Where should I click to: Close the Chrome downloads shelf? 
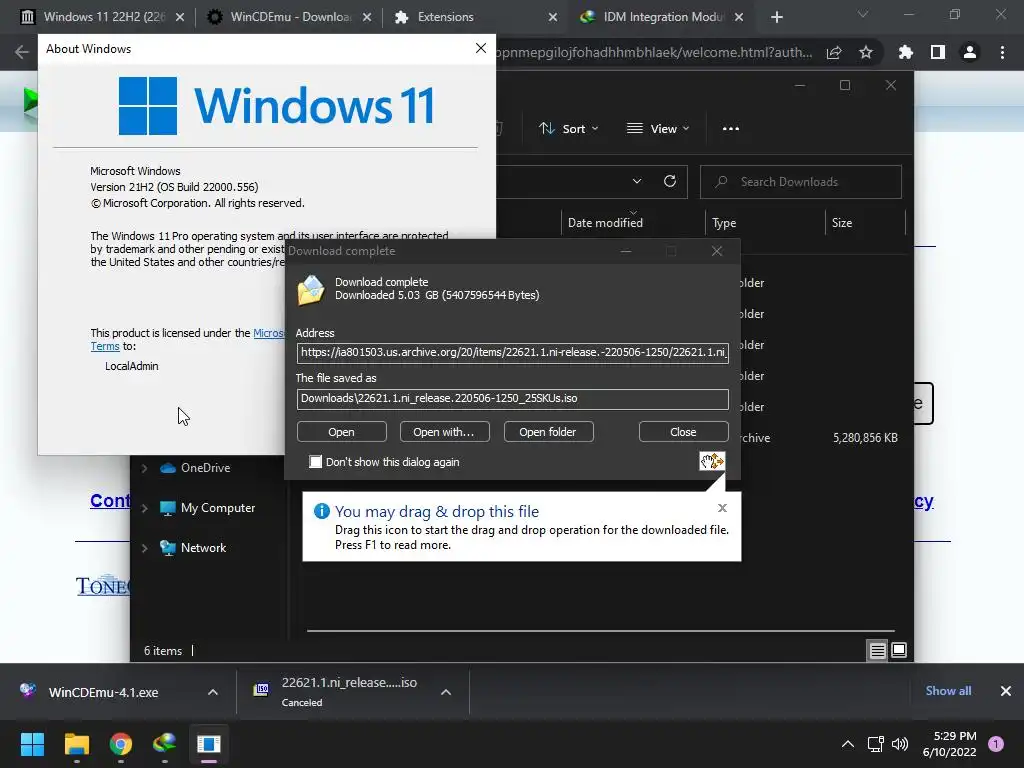[x=1006, y=691]
